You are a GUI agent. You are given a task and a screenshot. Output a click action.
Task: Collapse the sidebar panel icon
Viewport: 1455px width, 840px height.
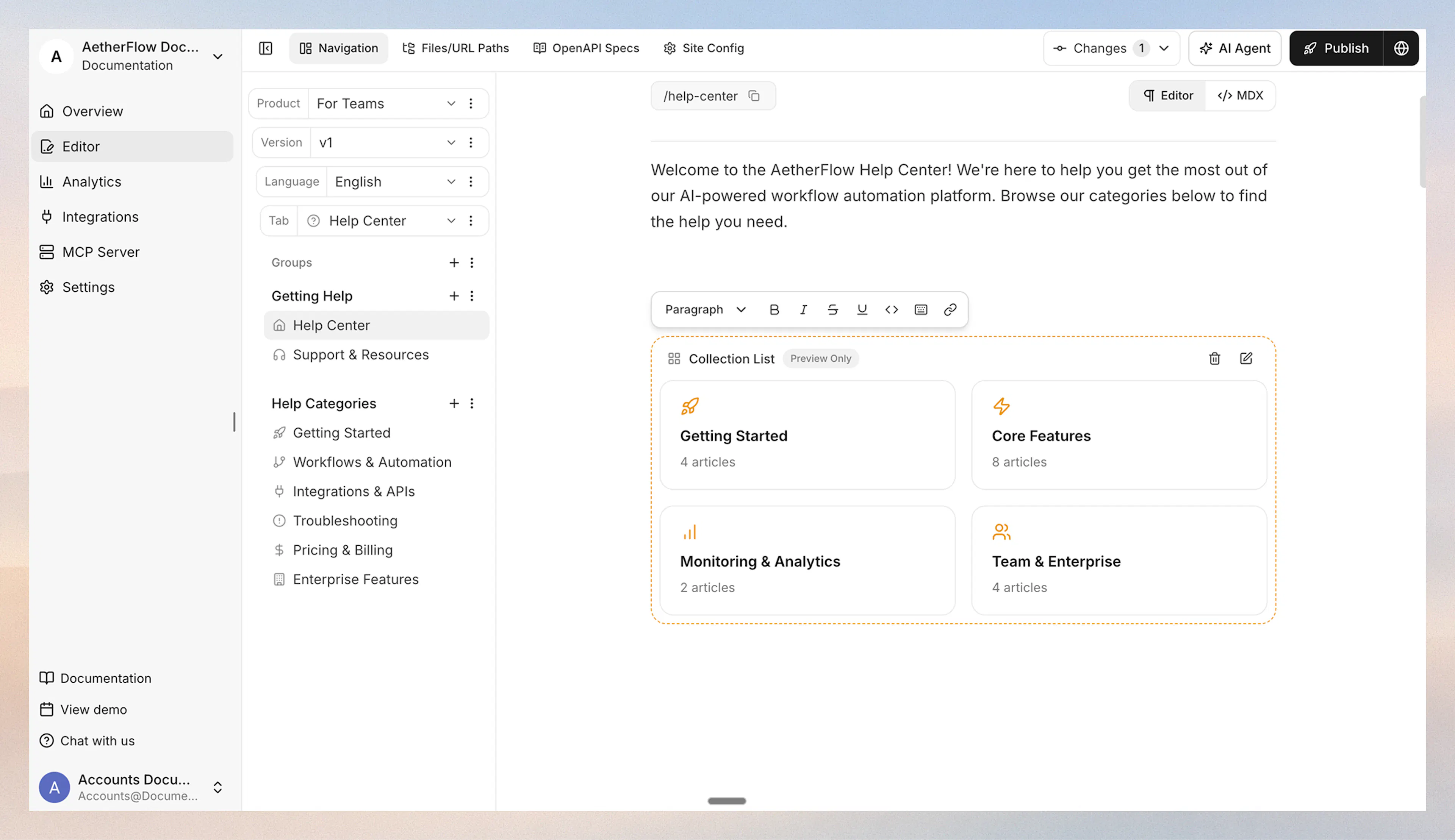[266, 48]
